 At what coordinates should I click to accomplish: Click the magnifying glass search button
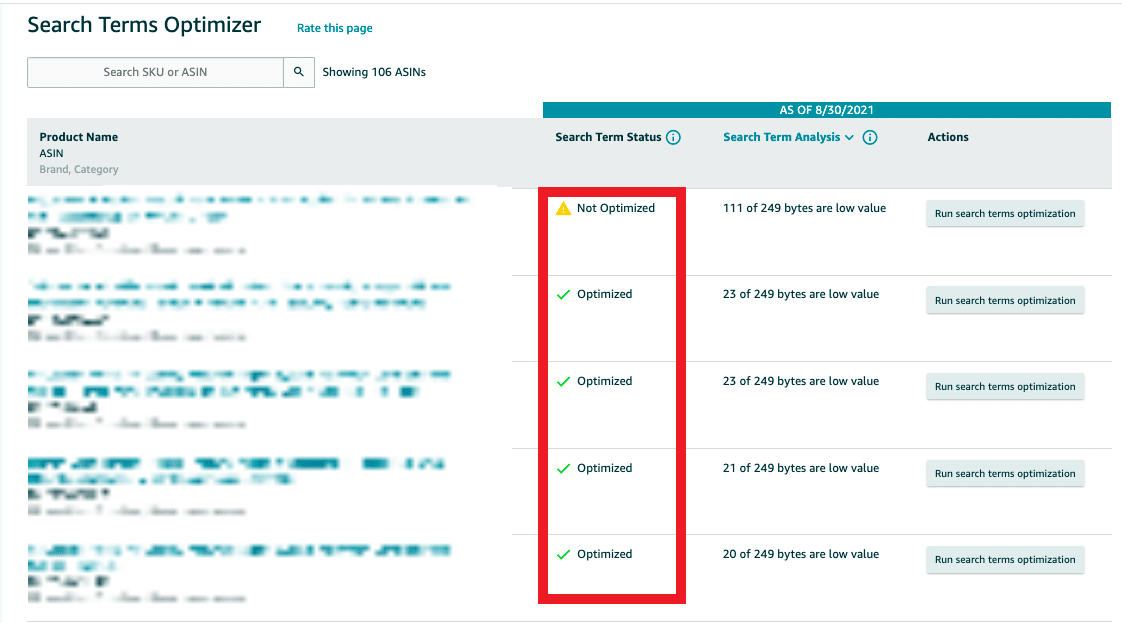tap(299, 72)
